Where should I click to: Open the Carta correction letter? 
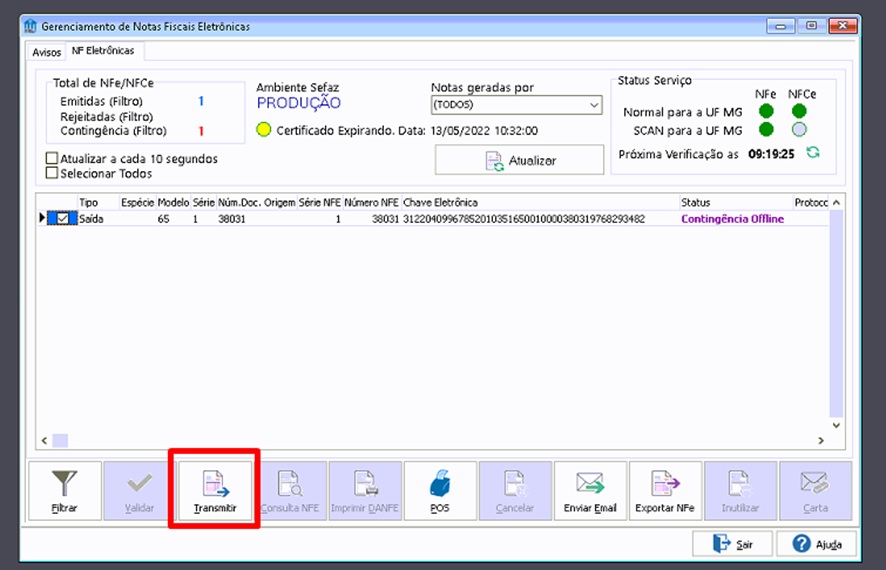click(x=815, y=490)
